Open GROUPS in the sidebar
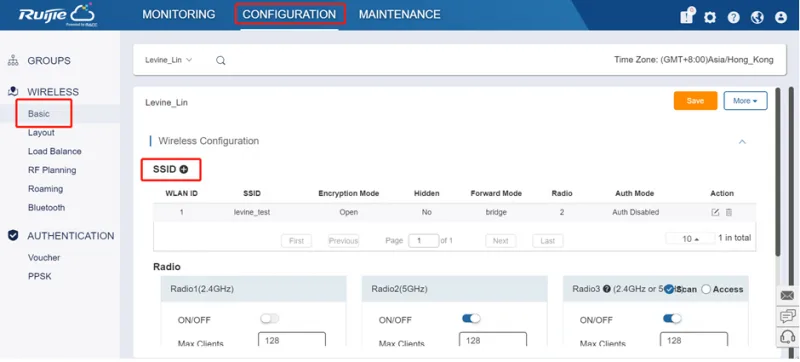Viewport: 800px width, 362px height. [x=49, y=61]
